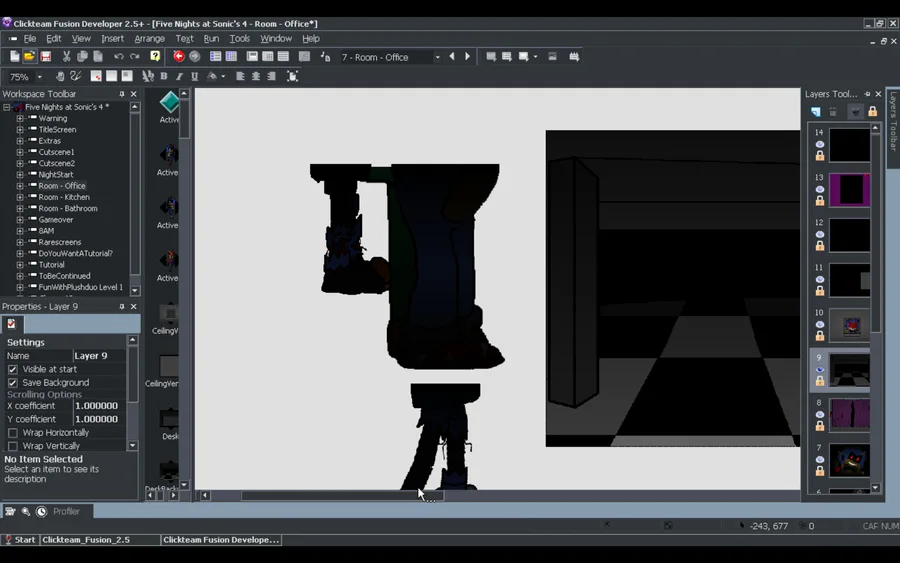The image size is (900, 563).
Task: Click the New Layer icon in Layers toolbar
Action: coord(816,112)
